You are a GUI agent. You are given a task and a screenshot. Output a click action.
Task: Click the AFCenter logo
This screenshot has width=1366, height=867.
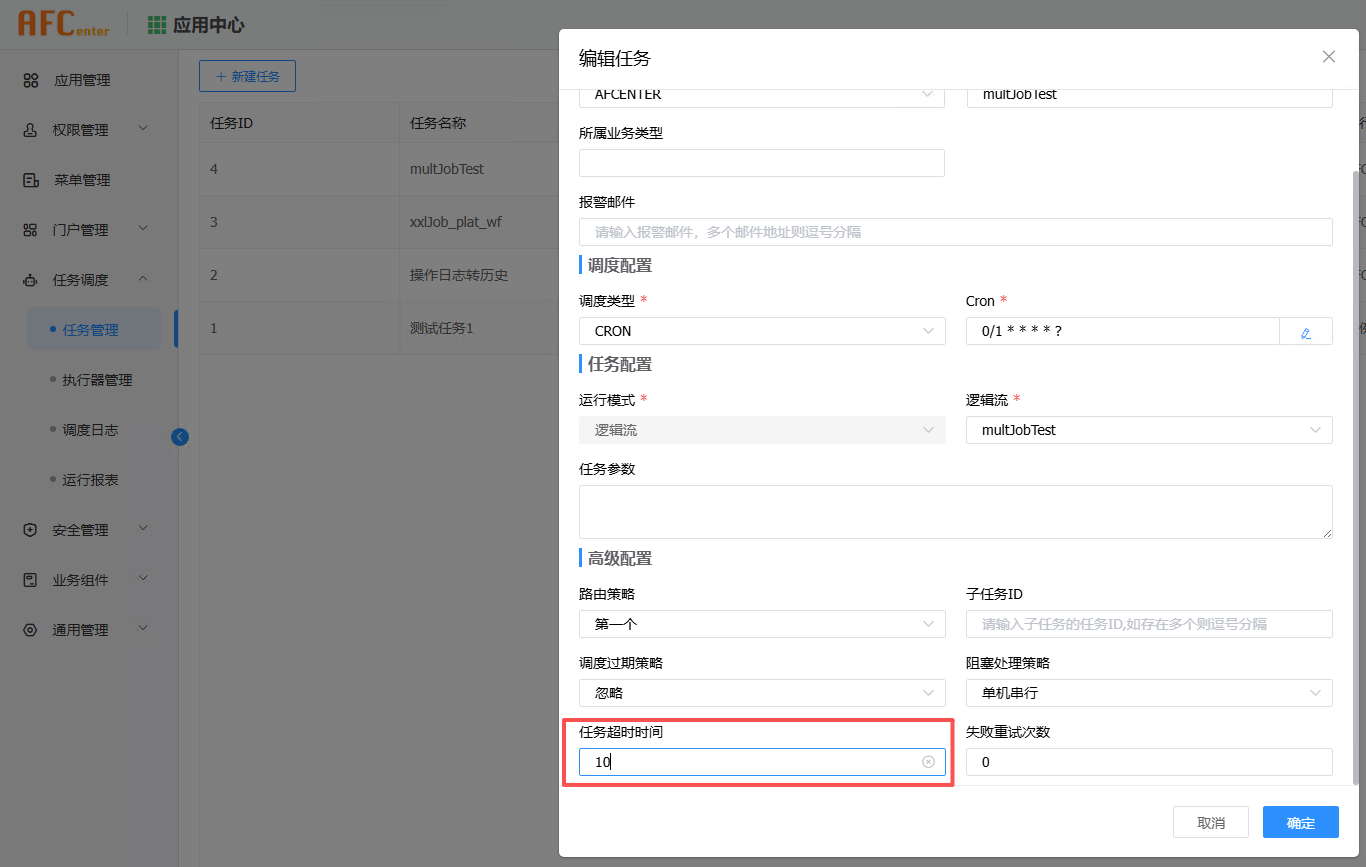[63, 25]
